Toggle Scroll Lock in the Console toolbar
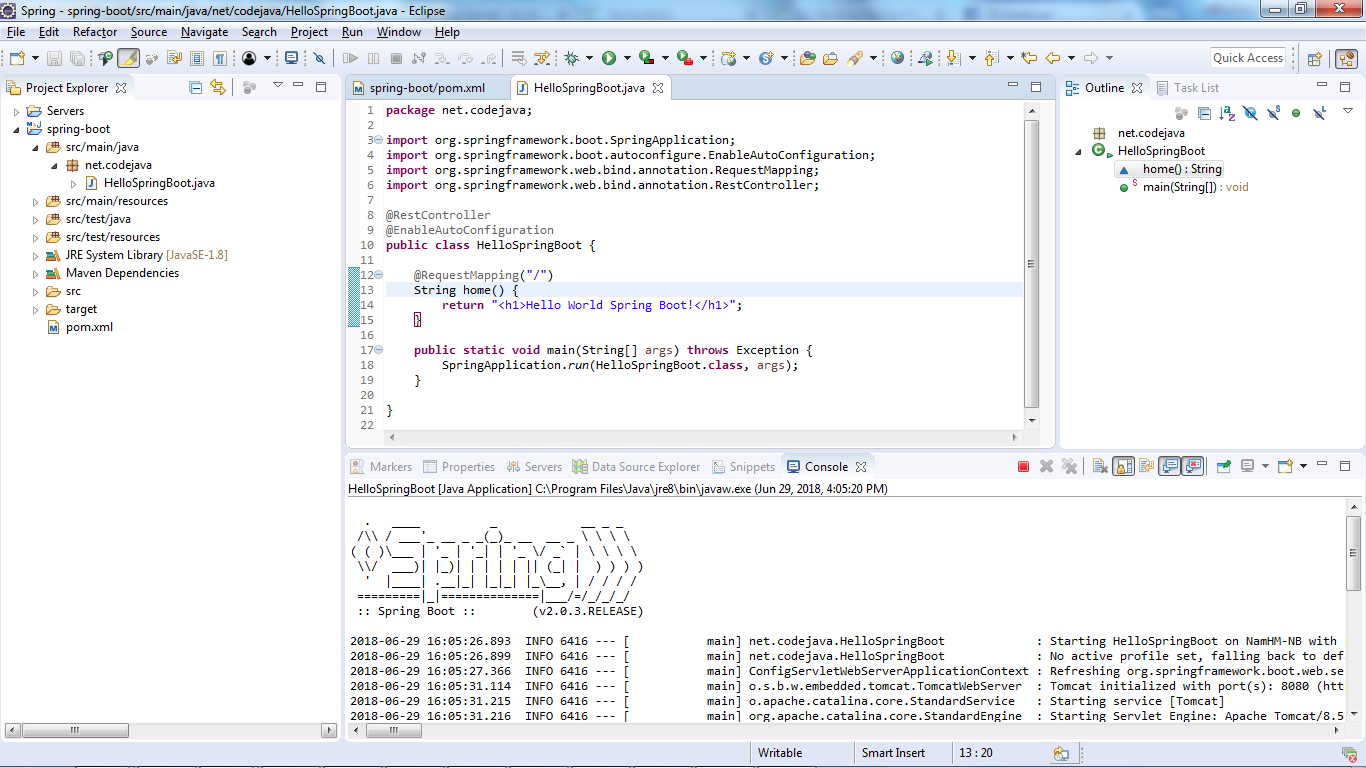1366x768 pixels. 1123,466
